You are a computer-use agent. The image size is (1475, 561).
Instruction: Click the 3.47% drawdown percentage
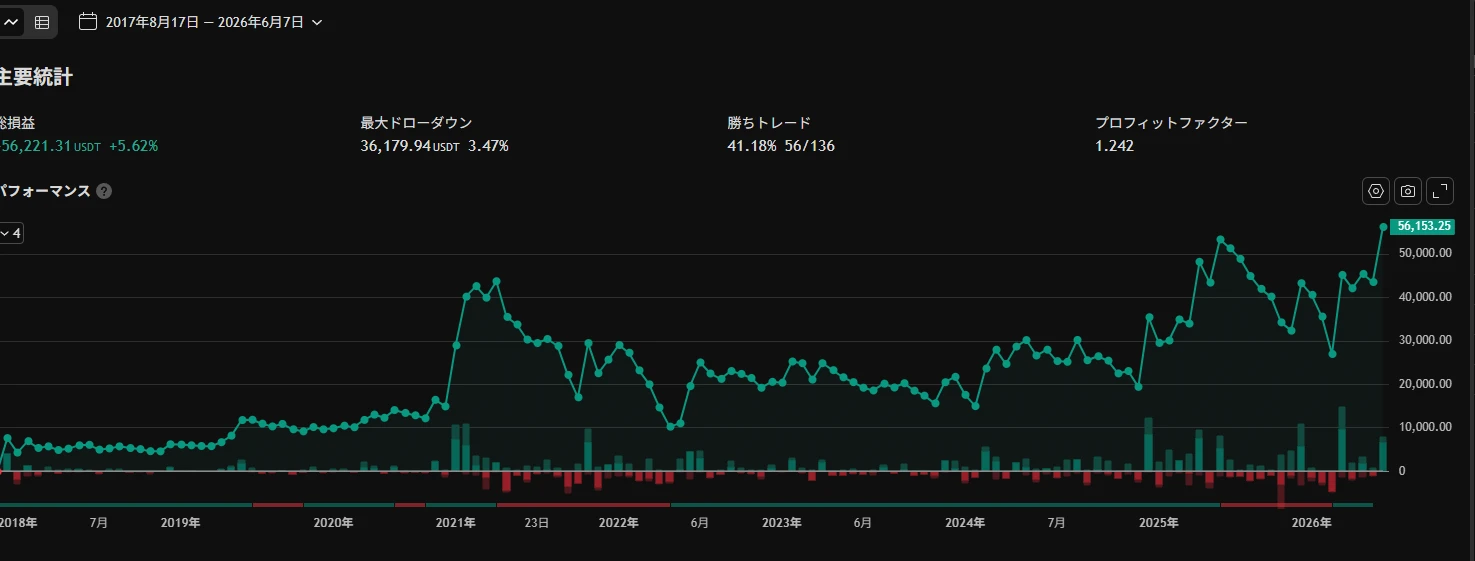(488, 146)
